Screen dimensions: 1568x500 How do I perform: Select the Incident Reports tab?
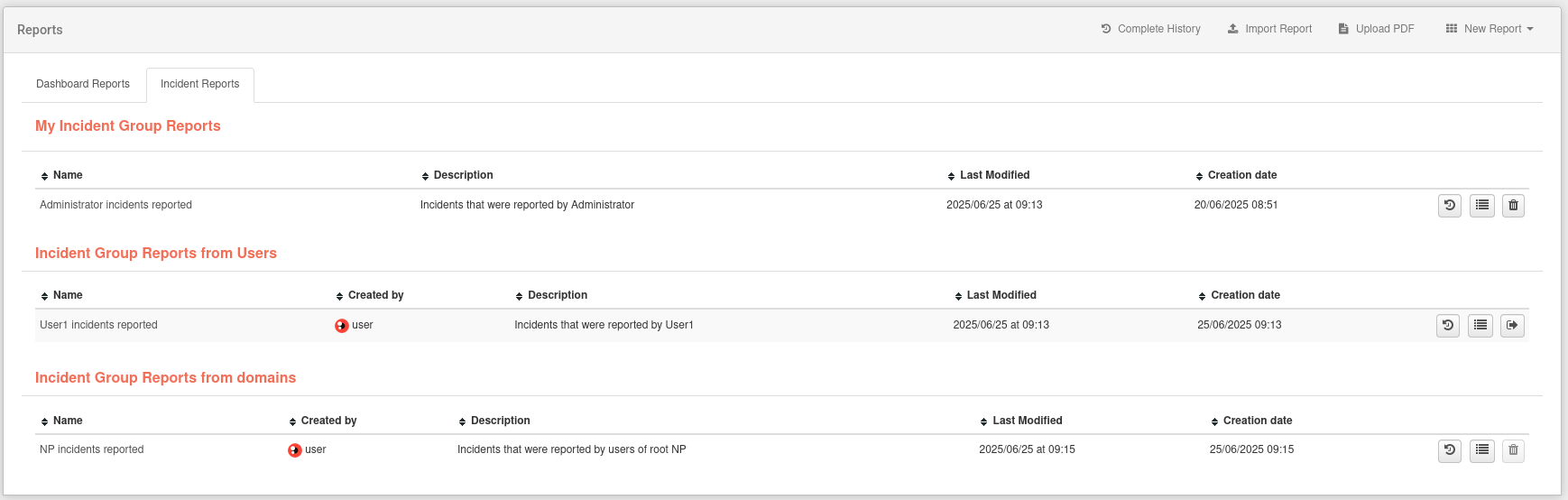[x=200, y=84]
